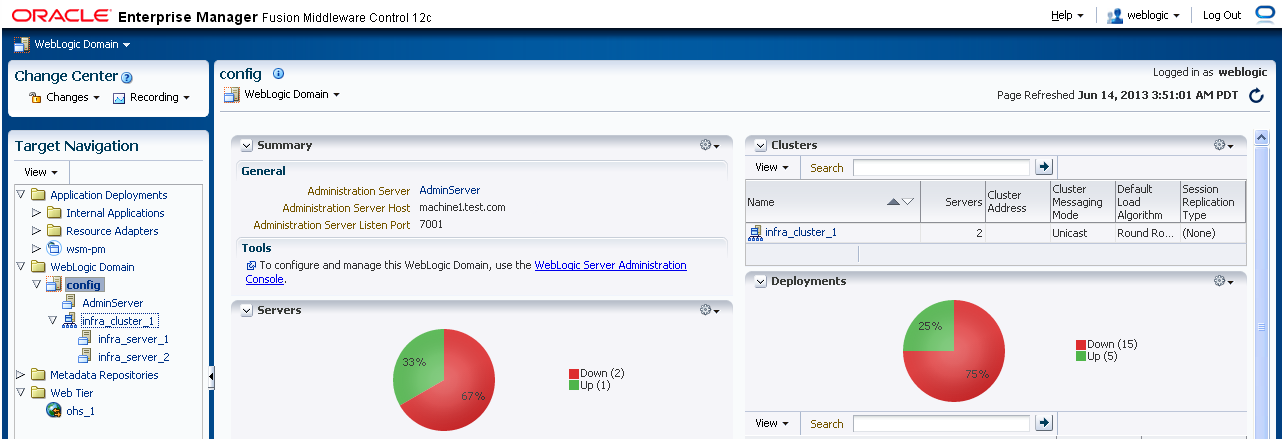The width and height of the screenshot is (1282, 439).
Task: Open the Changes dropdown menu
Action: pyautogui.click(x=73, y=97)
